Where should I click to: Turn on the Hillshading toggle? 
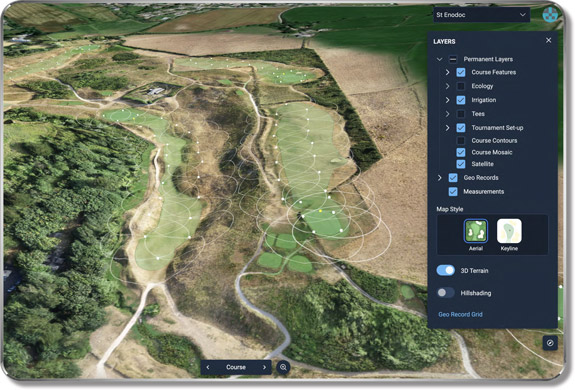(446, 292)
